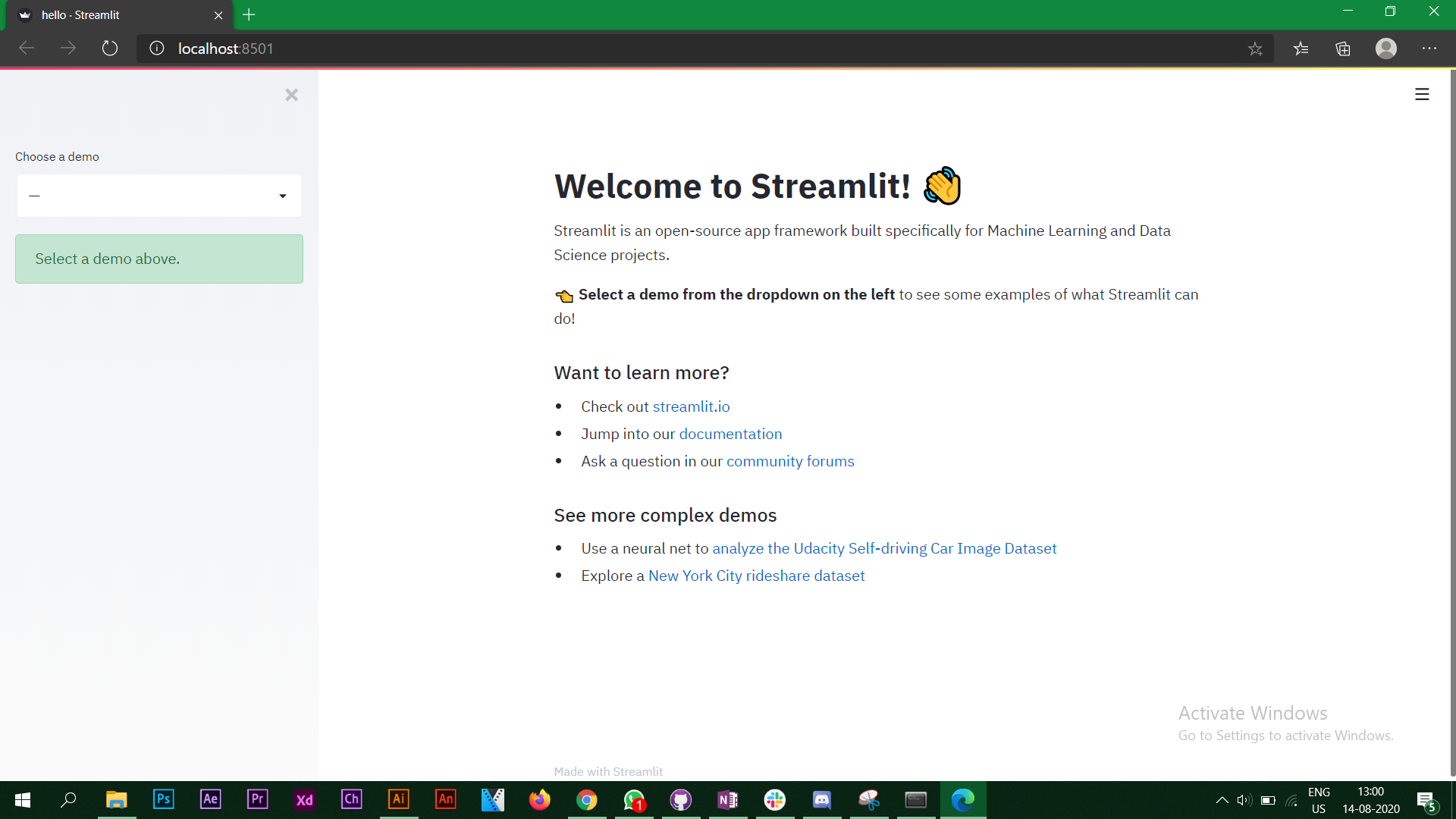Open the Streamlit hamburger menu
1456x819 pixels.
click(1422, 94)
